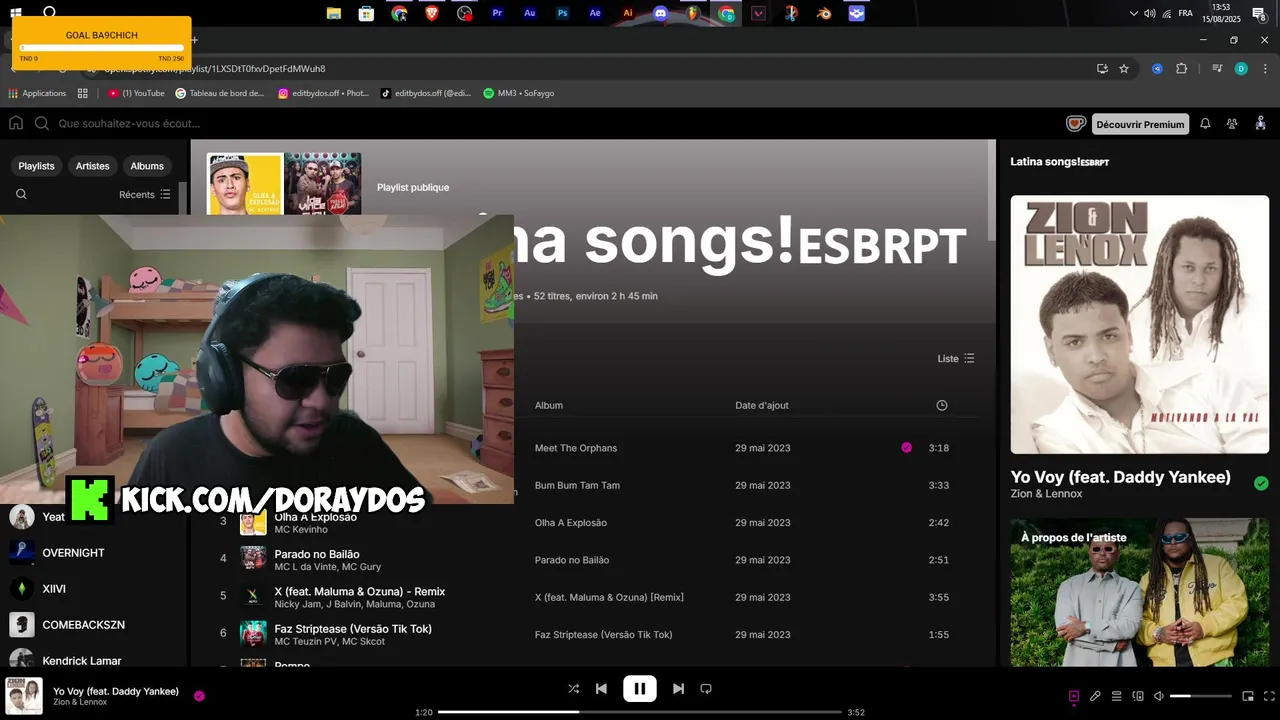The image size is (1280, 720).
Task: Open artist MC Kevinho link
Action: click(x=301, y=529)
